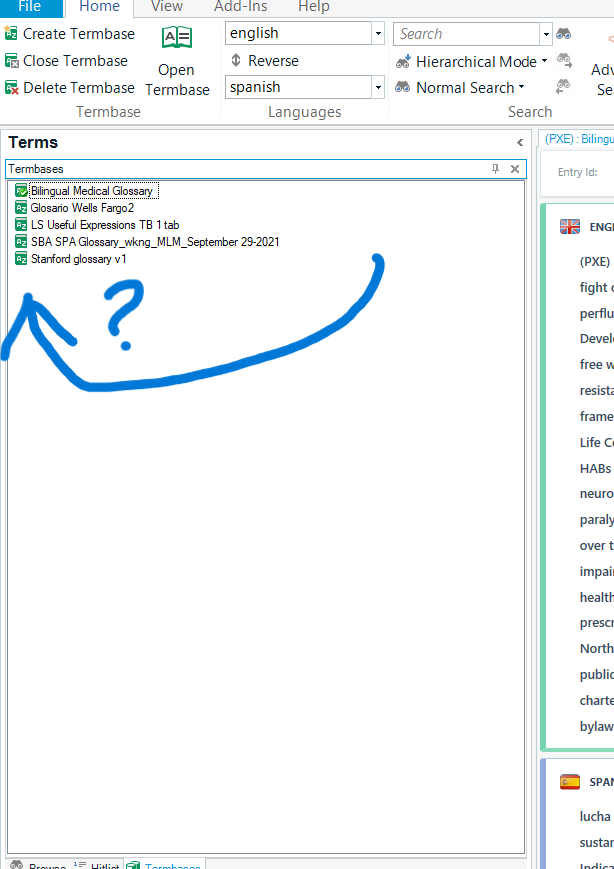This screenshot has height=869, width=614.
Task: Switch to the View ribbon tab
Action: pyautogui.click(x=167, y=7)
